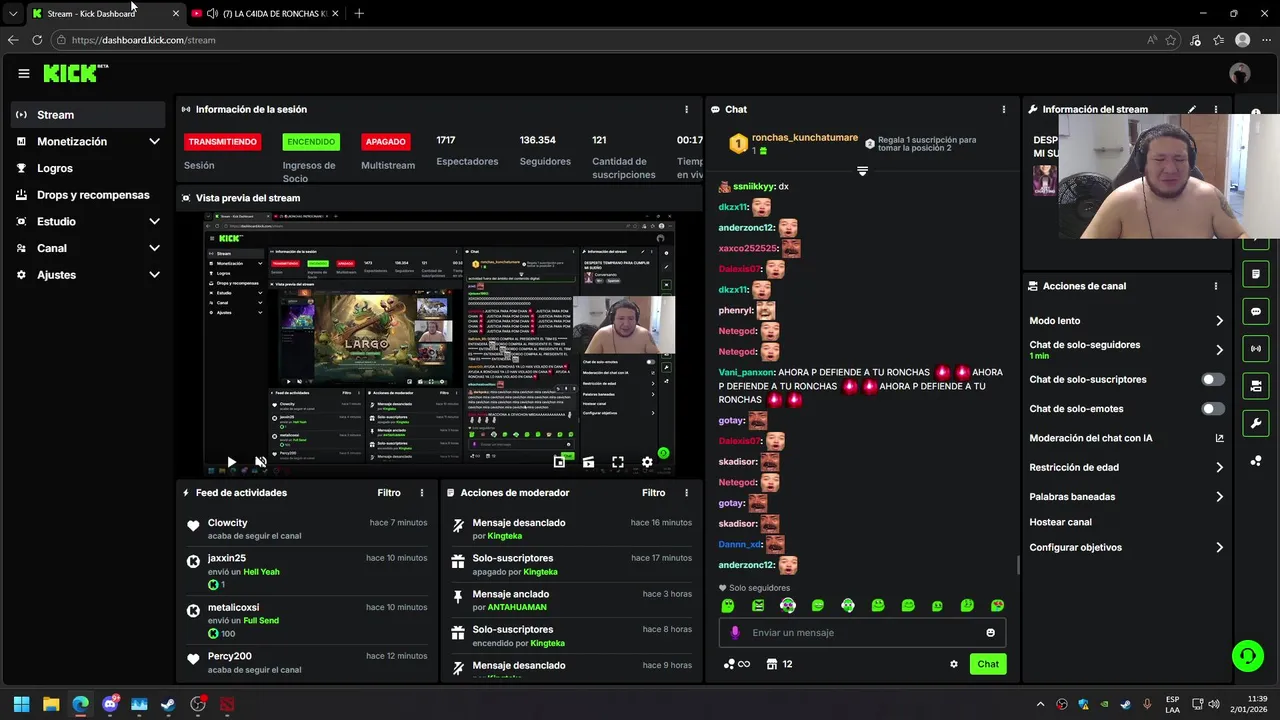Open the Chat panel three-dot menu
Viewport: 1280px width, 720px height.
(x=1004, y=109)
